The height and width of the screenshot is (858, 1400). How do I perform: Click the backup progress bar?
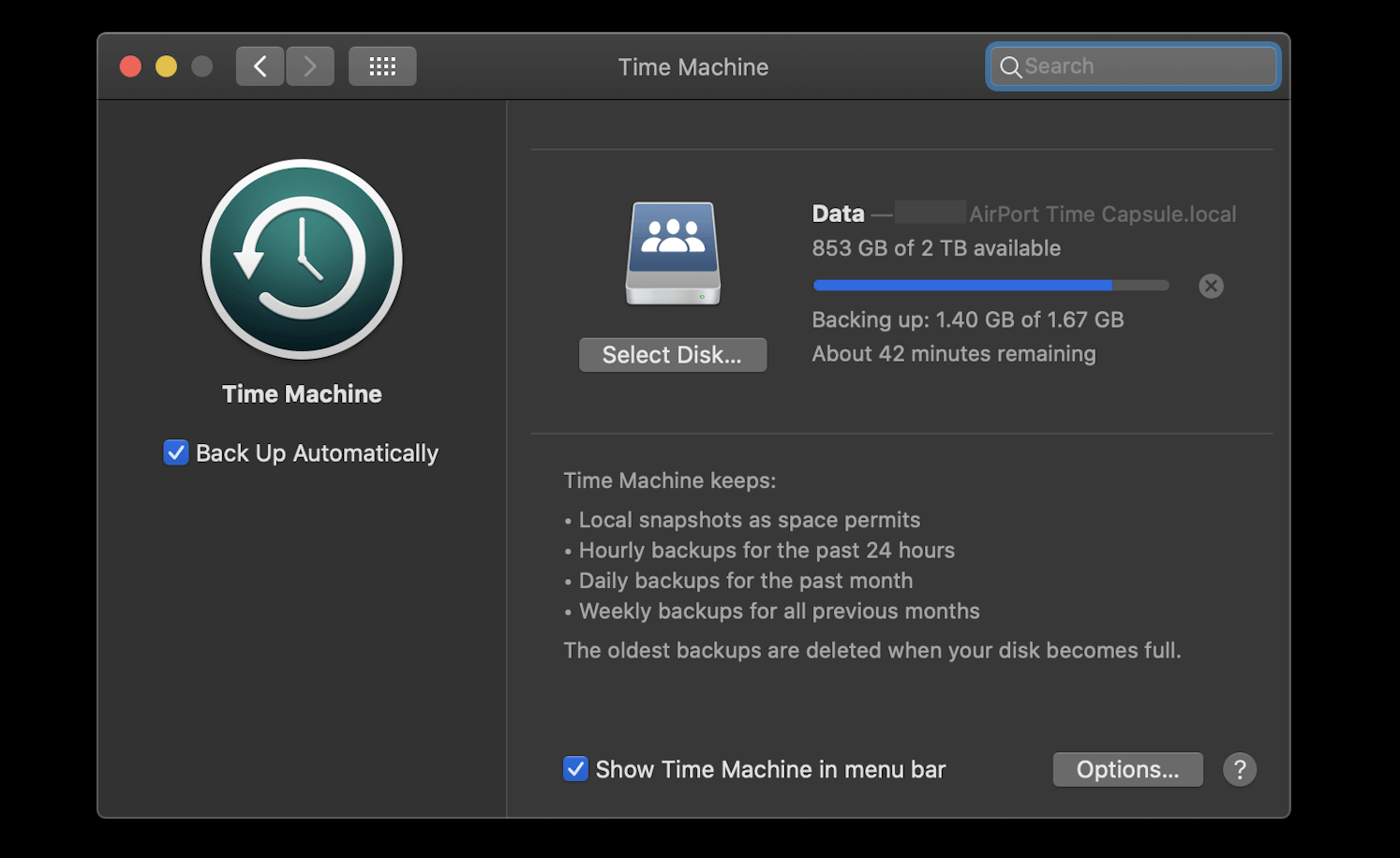(x=990, y=285)
